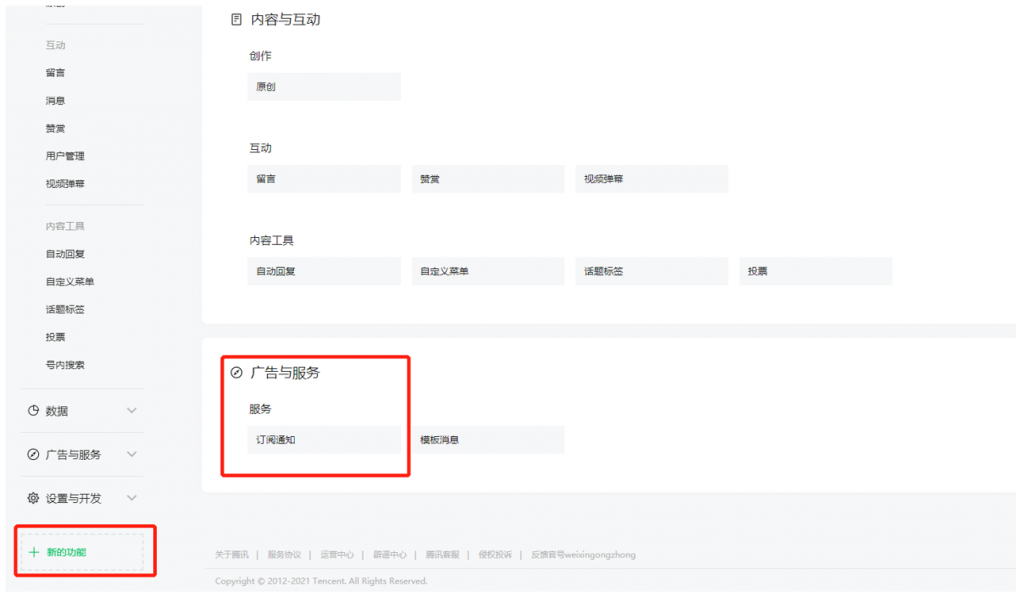Open the 腾讯客服 footer link

[443, 554]
